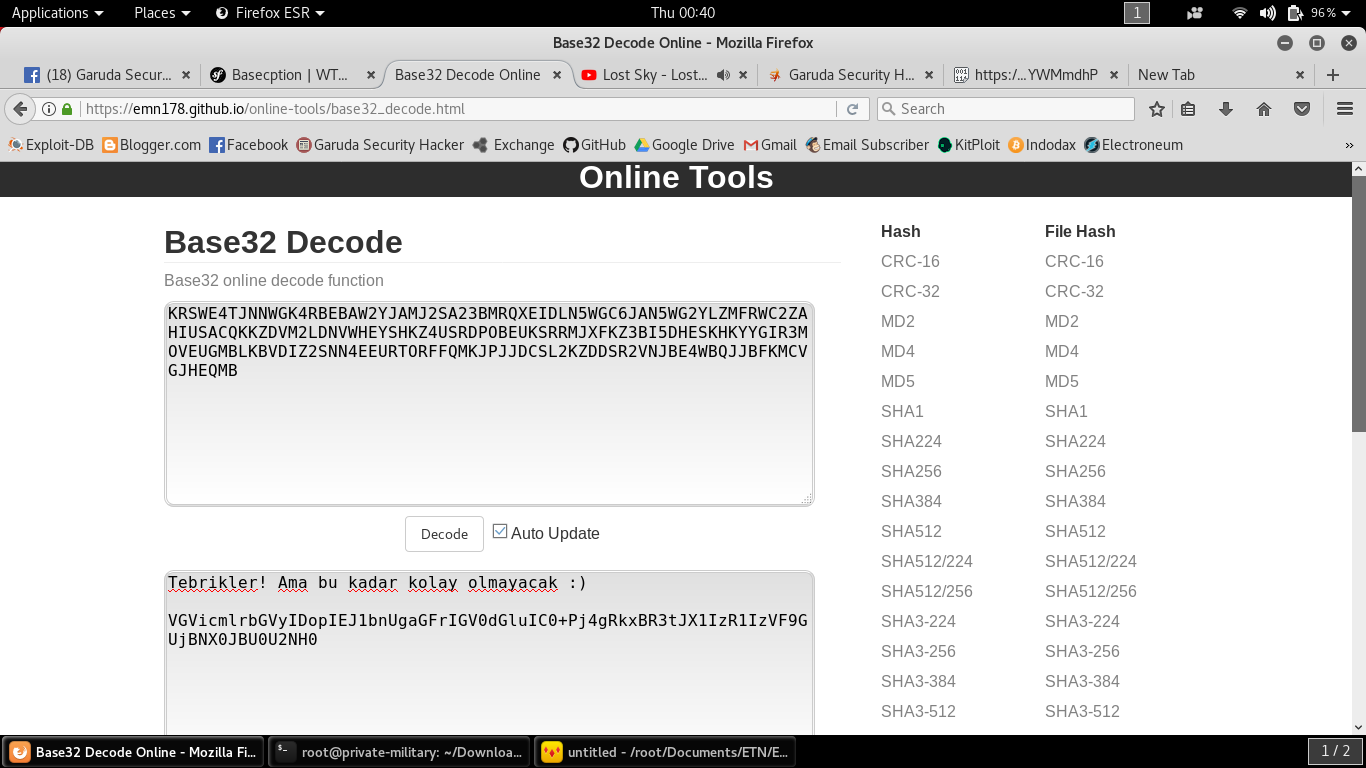
Task: Go to Firefox home page icon
Action: tap(1264, 109)
